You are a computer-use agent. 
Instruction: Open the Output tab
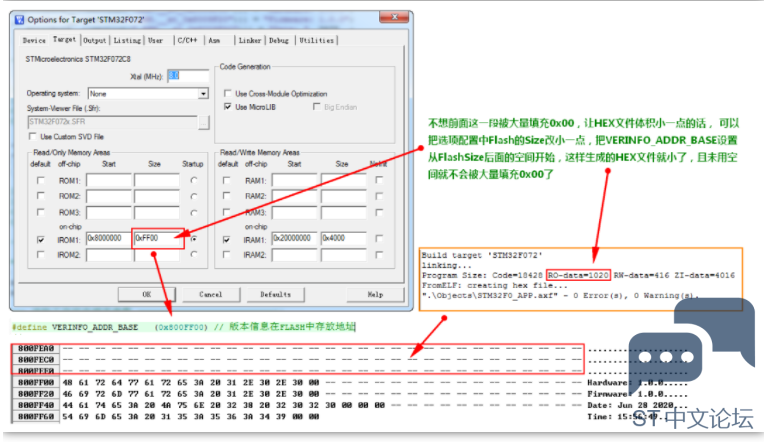click(x=95, y=41)
